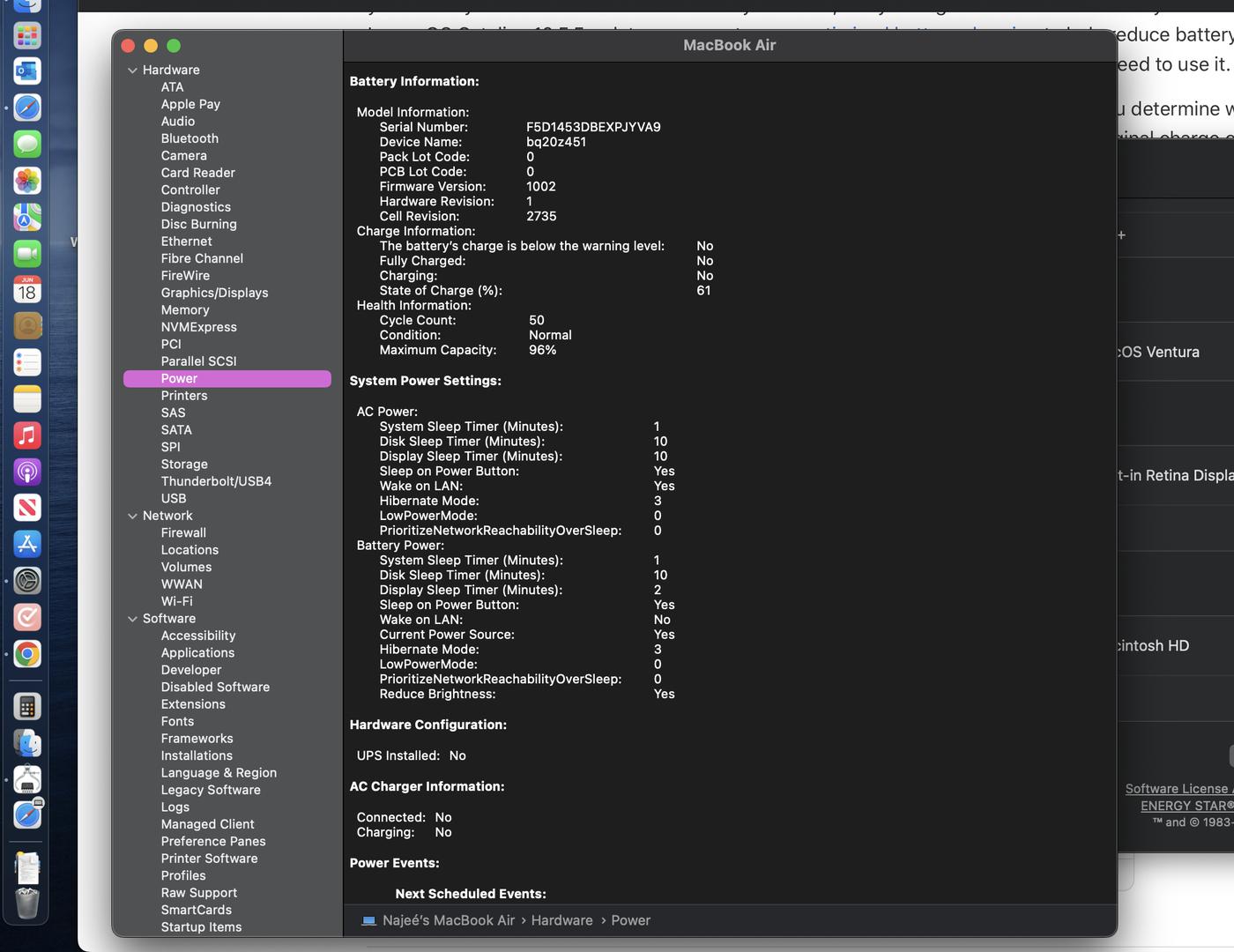Click Najeé's MacBook Air in path bar
Screen dimensions: 1234x952
tap(449, 920)
